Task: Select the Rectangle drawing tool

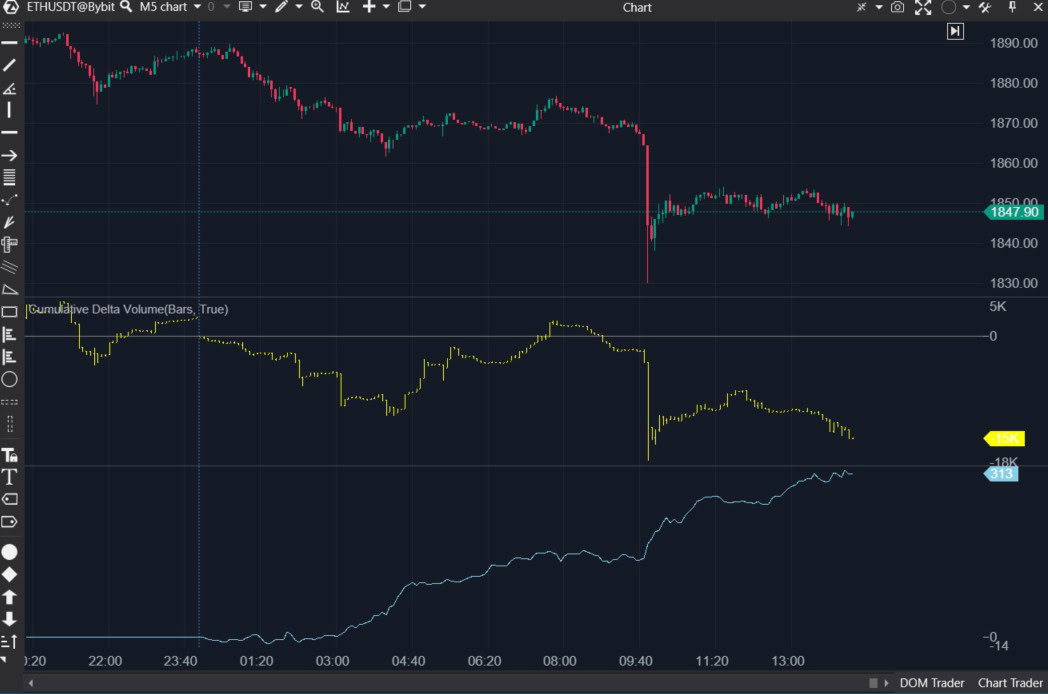Action: (10, 312)
